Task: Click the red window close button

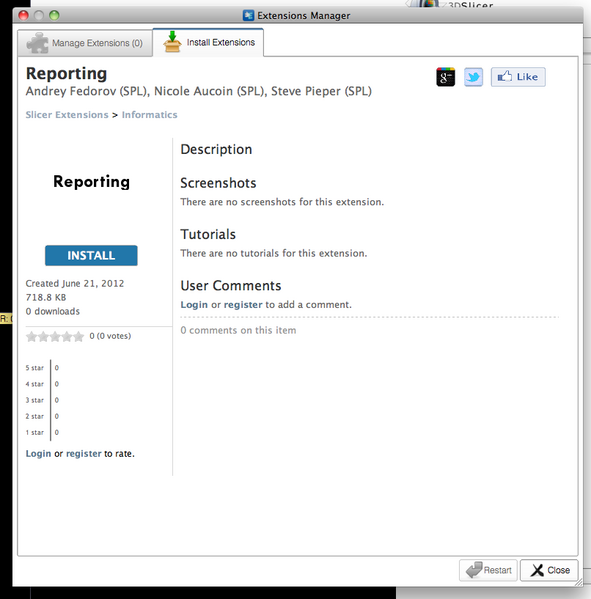Action: pos(24,15)
